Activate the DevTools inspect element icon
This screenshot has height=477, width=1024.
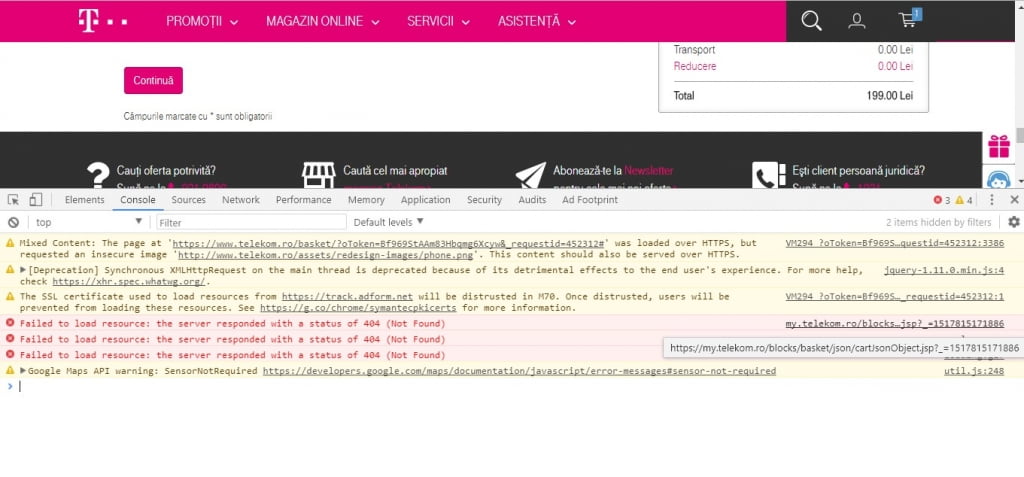(13, 200)
